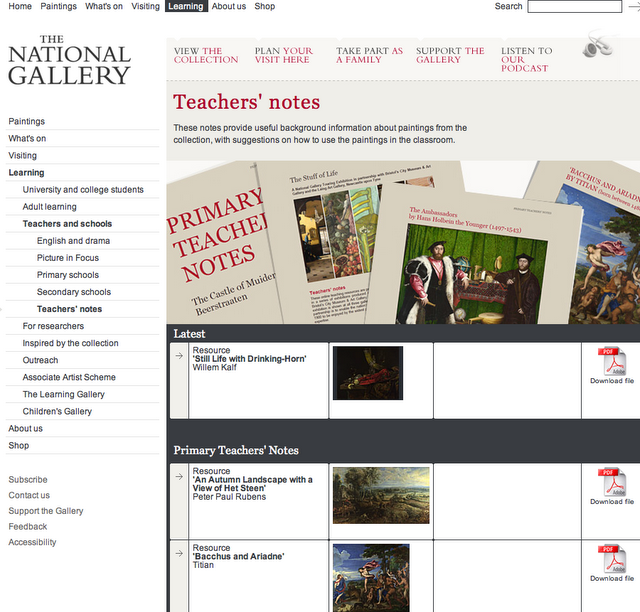Click the earphones podcast icon
Image resolution: width=640 pixels, height=612 pixels.
(598, 45)
